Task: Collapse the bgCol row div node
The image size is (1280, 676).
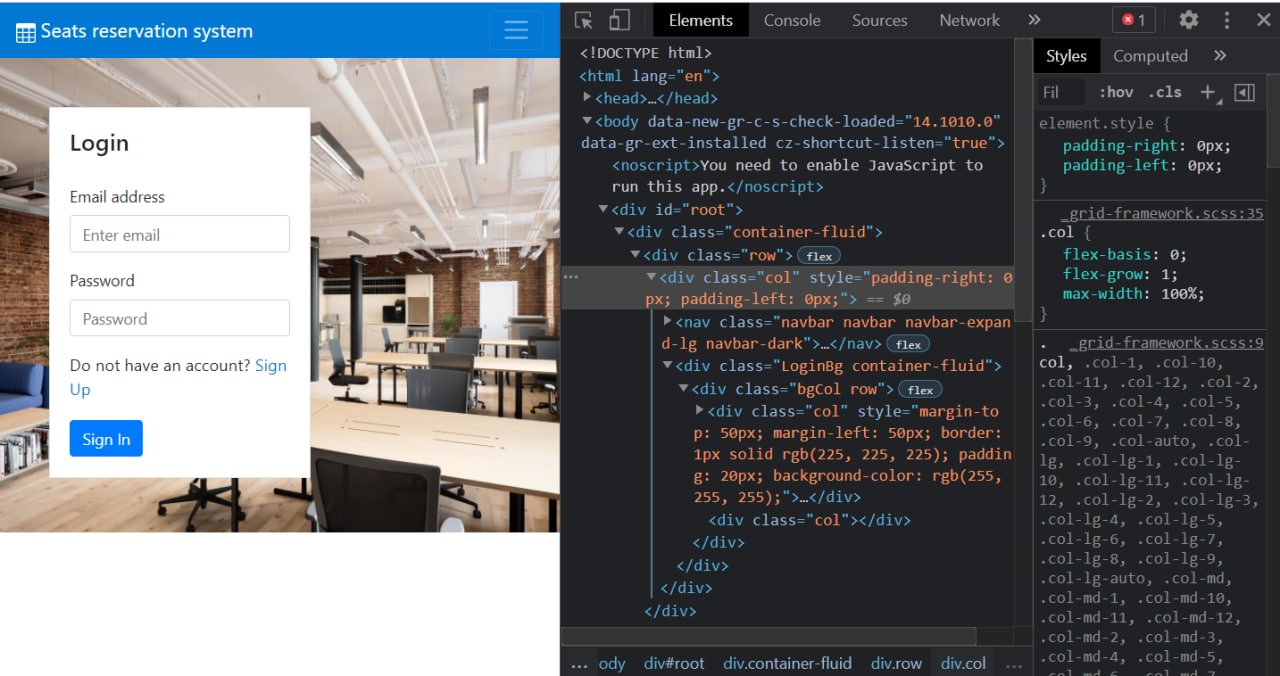Action: coord(684,389)
